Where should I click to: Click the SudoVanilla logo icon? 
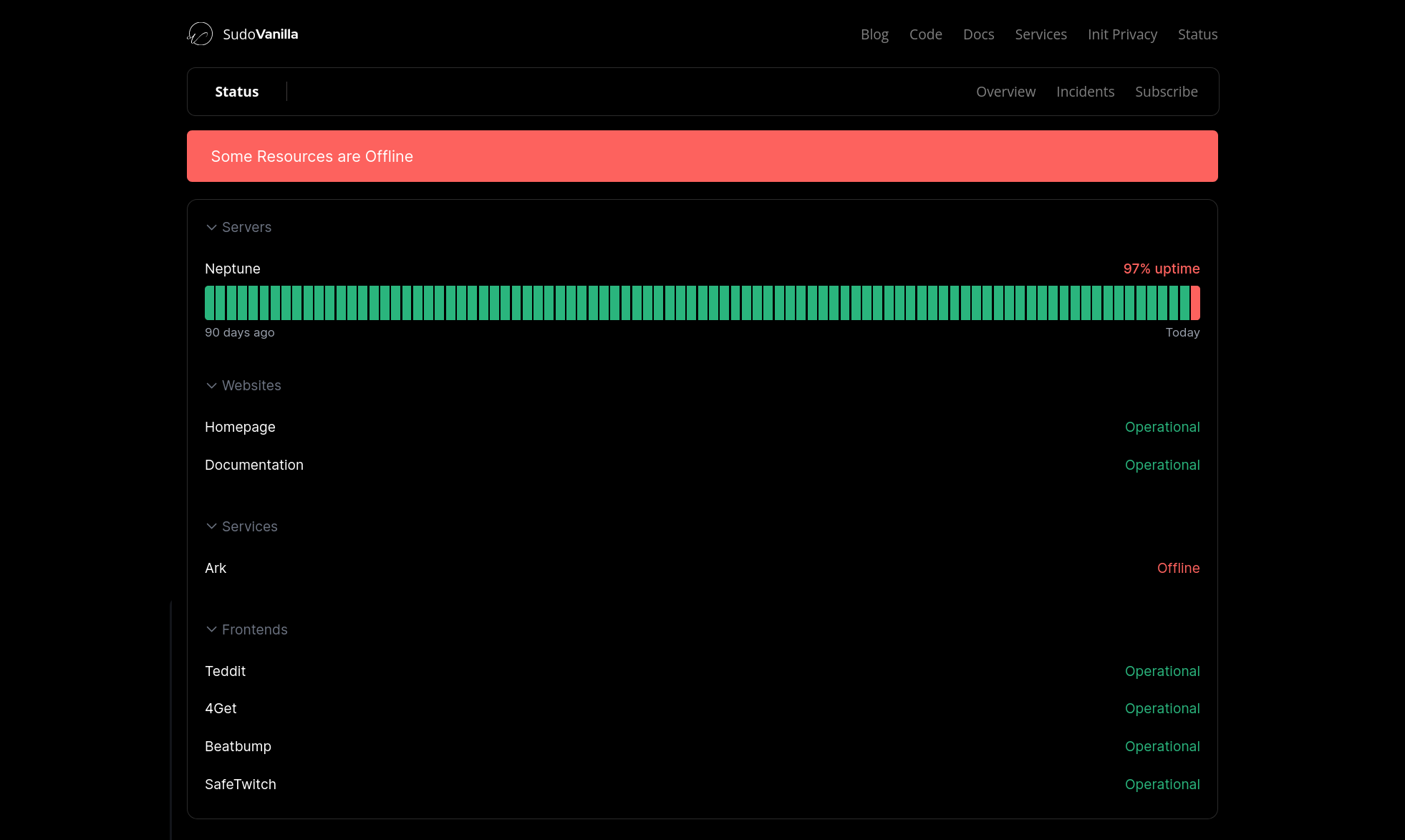[x=200, y=34]
